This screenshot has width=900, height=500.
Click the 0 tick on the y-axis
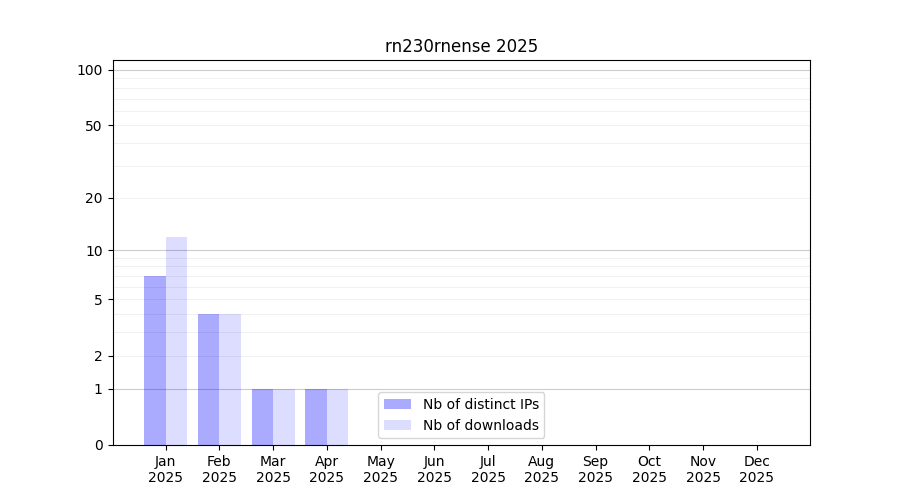click(x=98, y=445)
